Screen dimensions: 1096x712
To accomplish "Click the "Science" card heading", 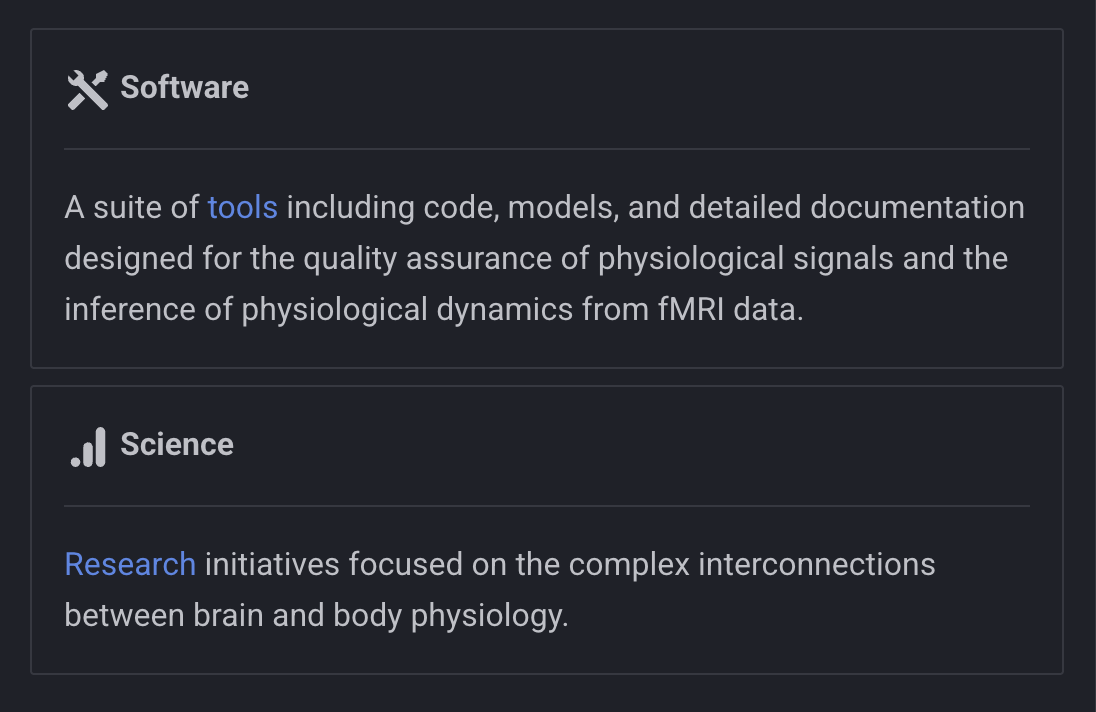I will coord(176,445).
